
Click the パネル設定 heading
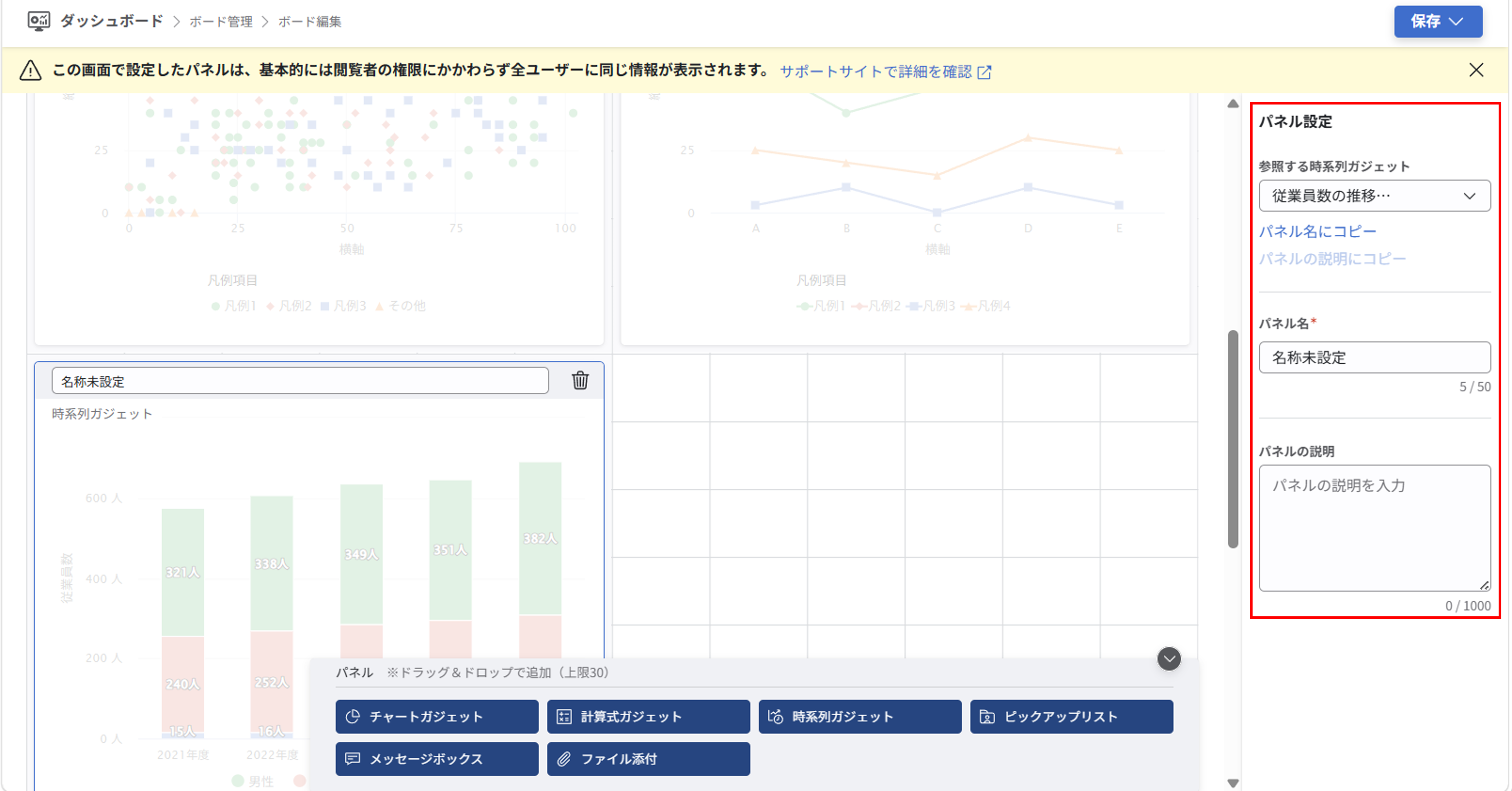click(x=1296, y=122)
